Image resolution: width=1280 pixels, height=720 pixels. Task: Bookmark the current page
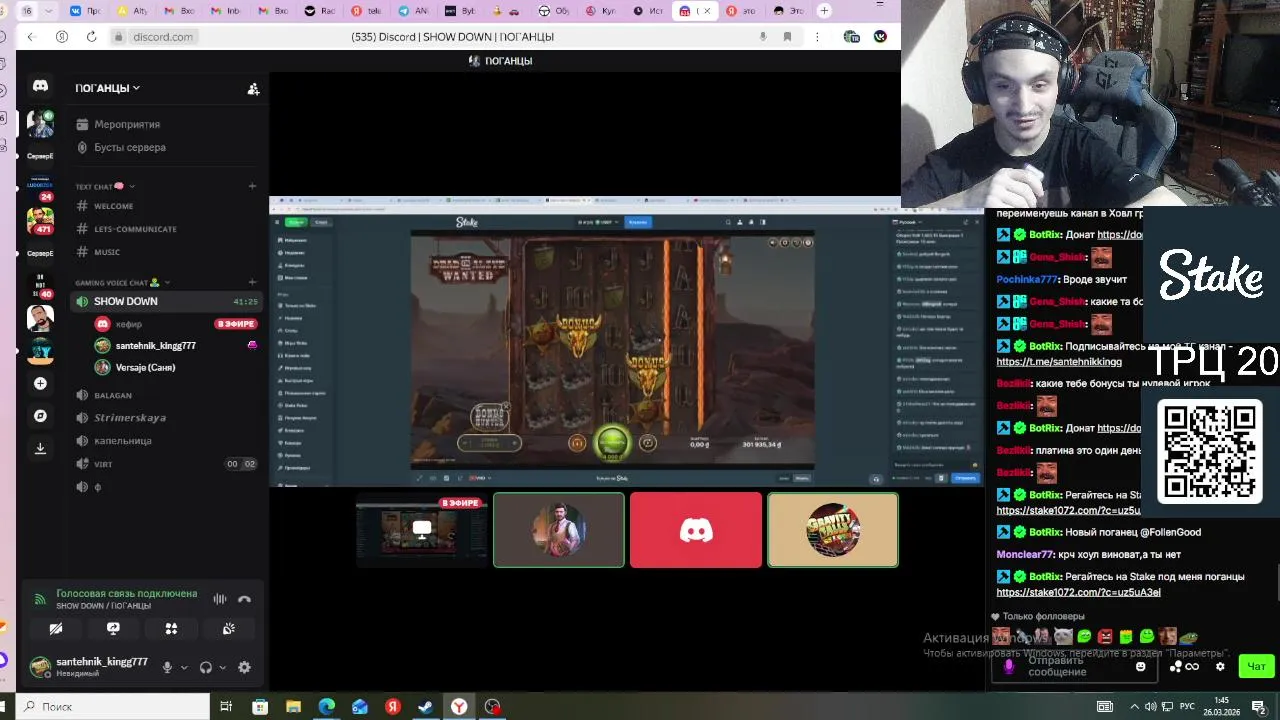pyautogui.click(x=787, y=37)
